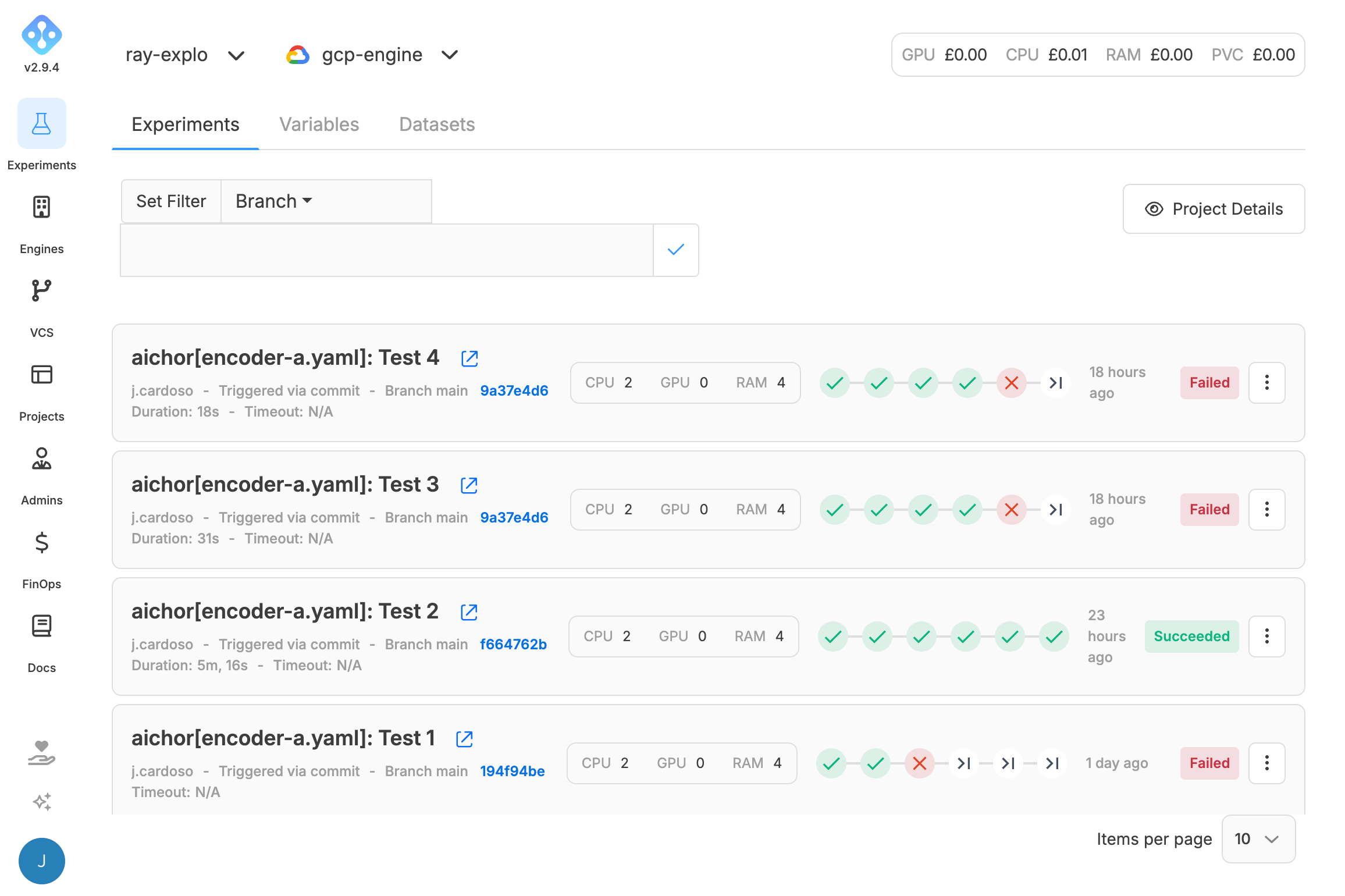Open the three-dot menu for Test 2

(x=1266, y=637)
